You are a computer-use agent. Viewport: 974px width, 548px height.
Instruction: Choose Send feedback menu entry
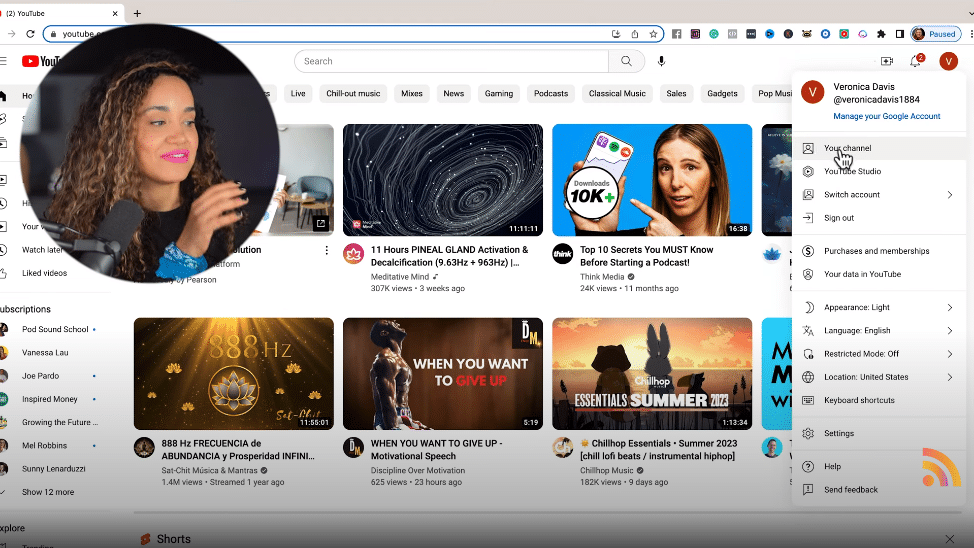tap(878, 490)
